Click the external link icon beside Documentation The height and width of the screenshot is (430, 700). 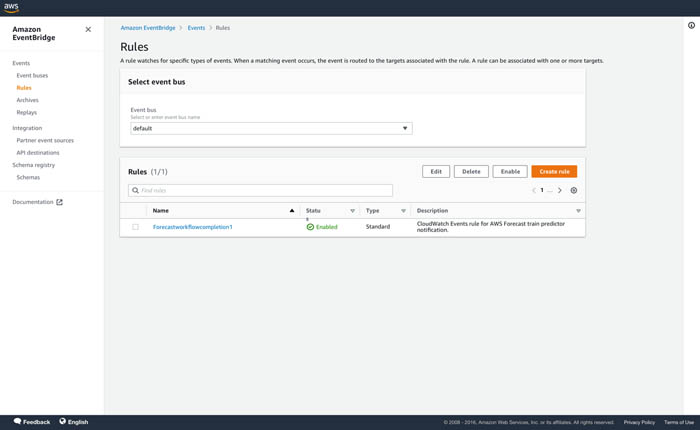click(59, 202)
